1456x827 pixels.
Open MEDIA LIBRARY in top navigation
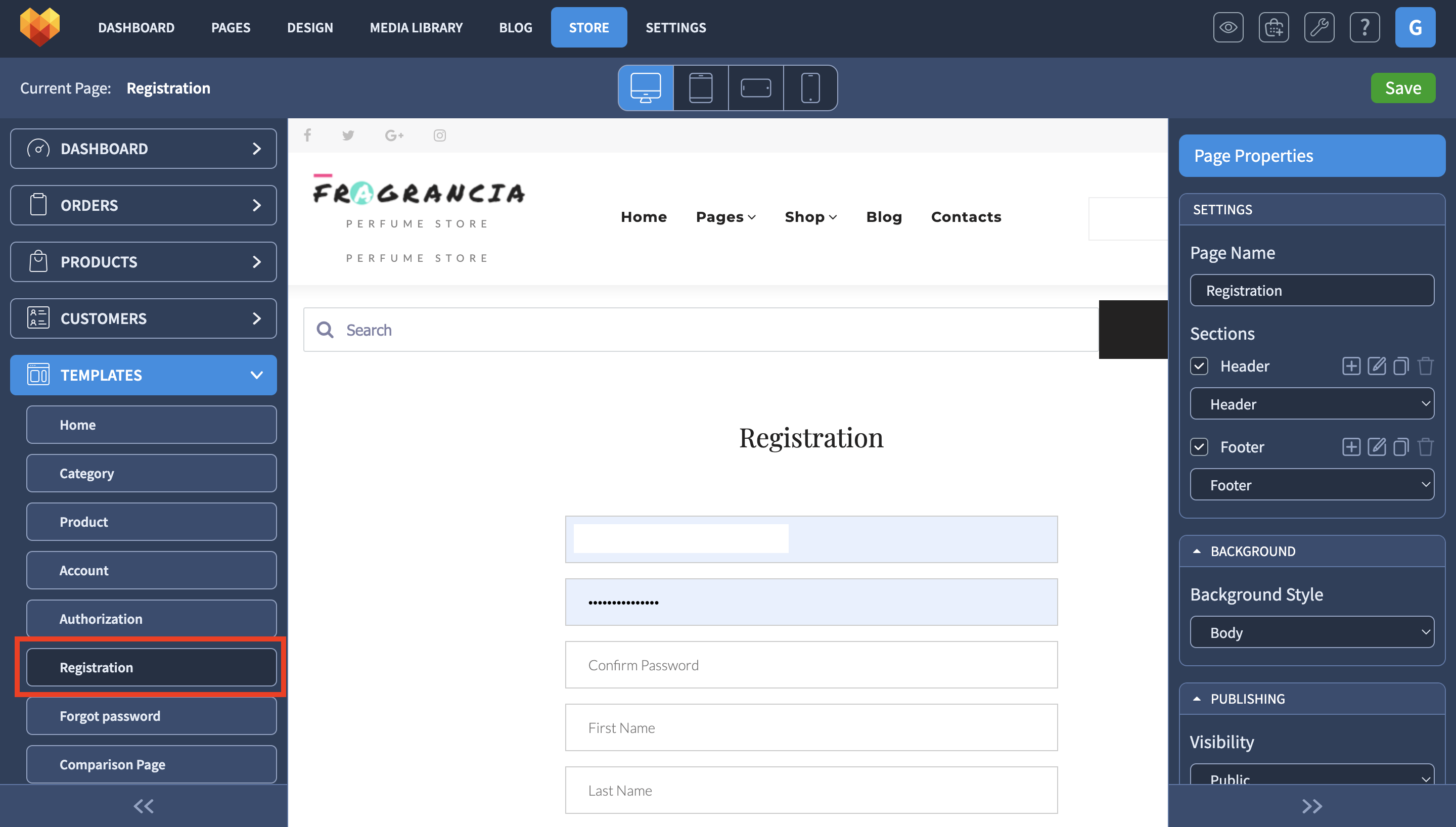click(x=416, y=27)
